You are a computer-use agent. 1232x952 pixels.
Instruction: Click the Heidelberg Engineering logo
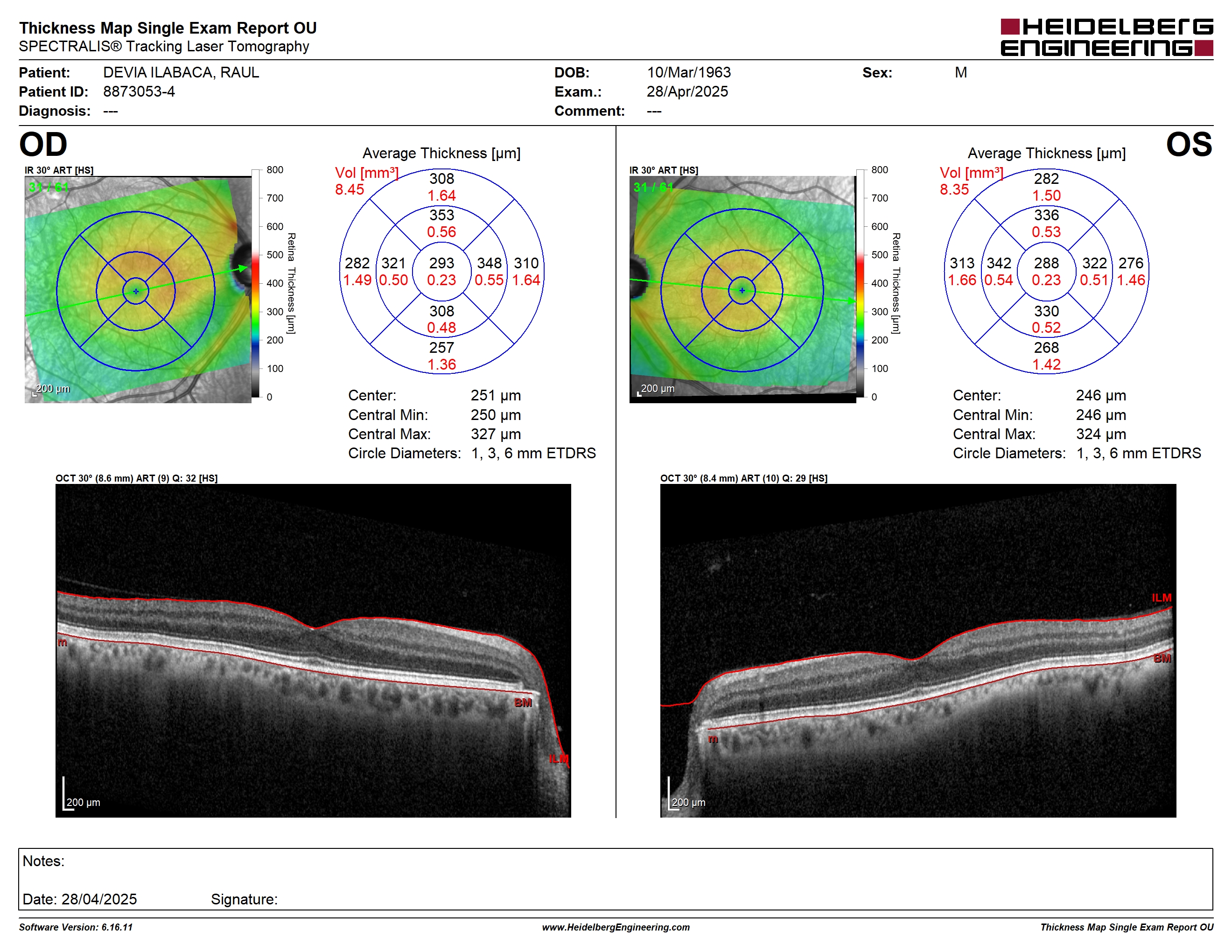[x=1106, y=37]
